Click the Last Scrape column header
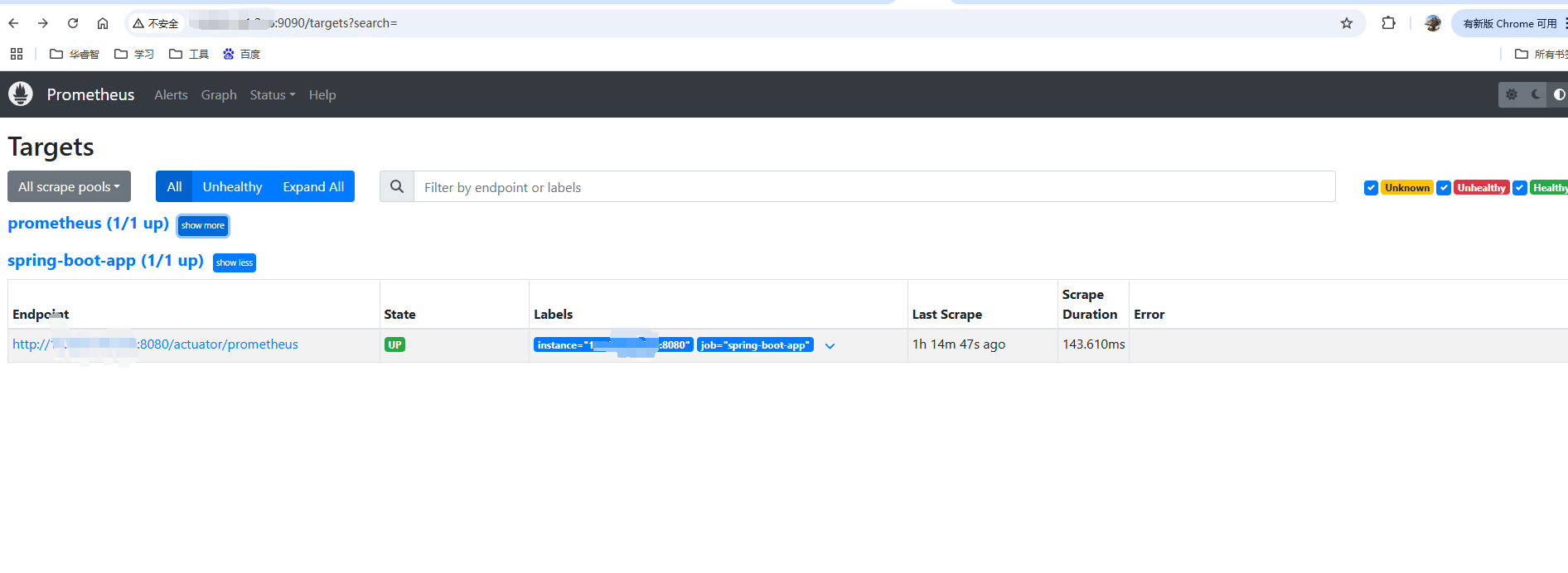 pos(947,315)
